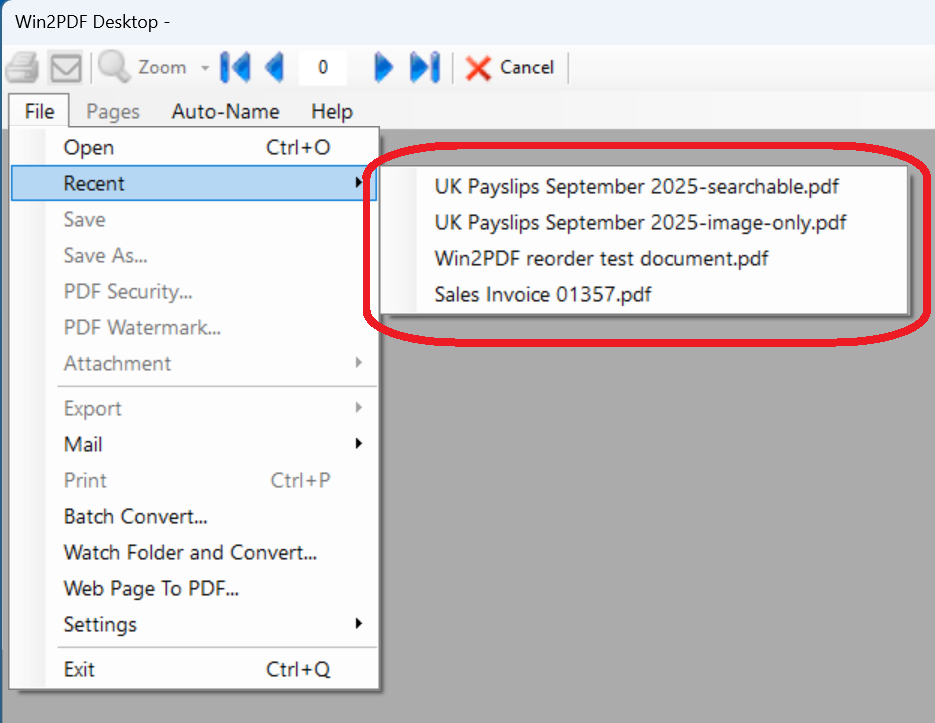This screenshot has height=723, width=935.
Task: Click the email envelope toolbar icon
Action: point(66,68)
